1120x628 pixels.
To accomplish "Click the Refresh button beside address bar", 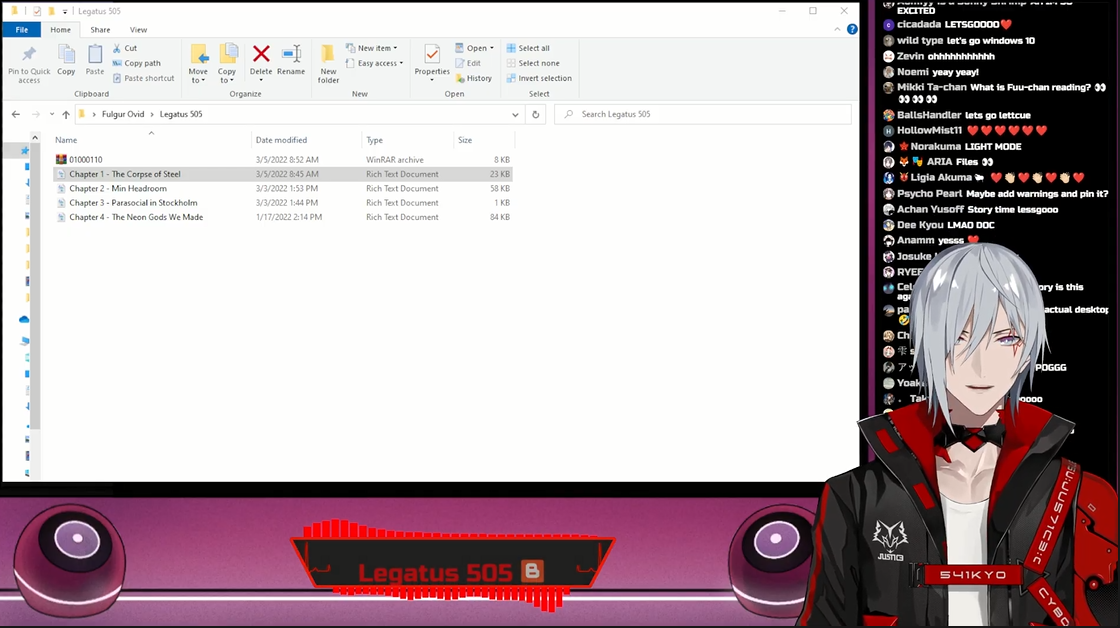I will (536, 114).
